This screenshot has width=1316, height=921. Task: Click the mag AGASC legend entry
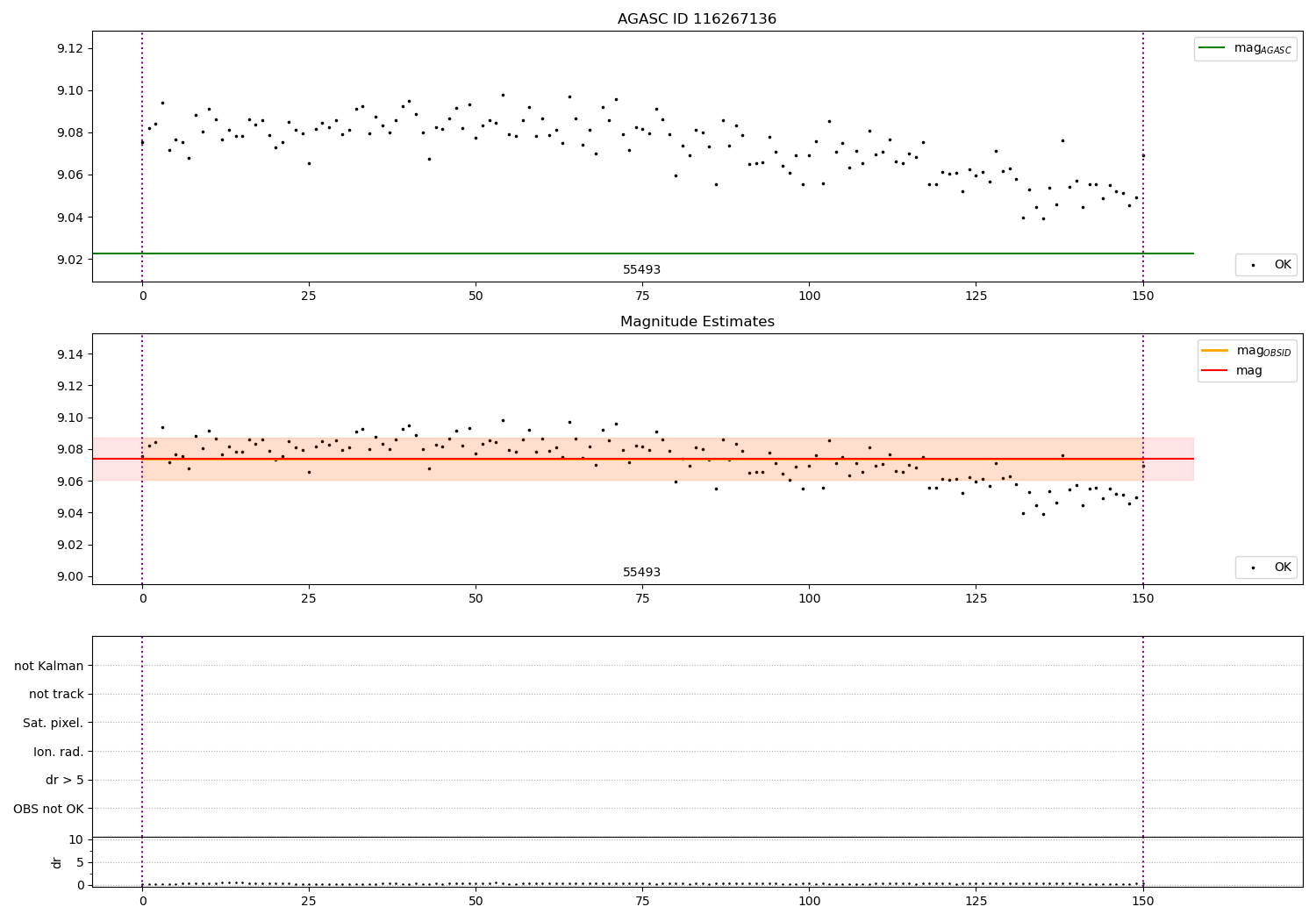(x=1246, y=48)
